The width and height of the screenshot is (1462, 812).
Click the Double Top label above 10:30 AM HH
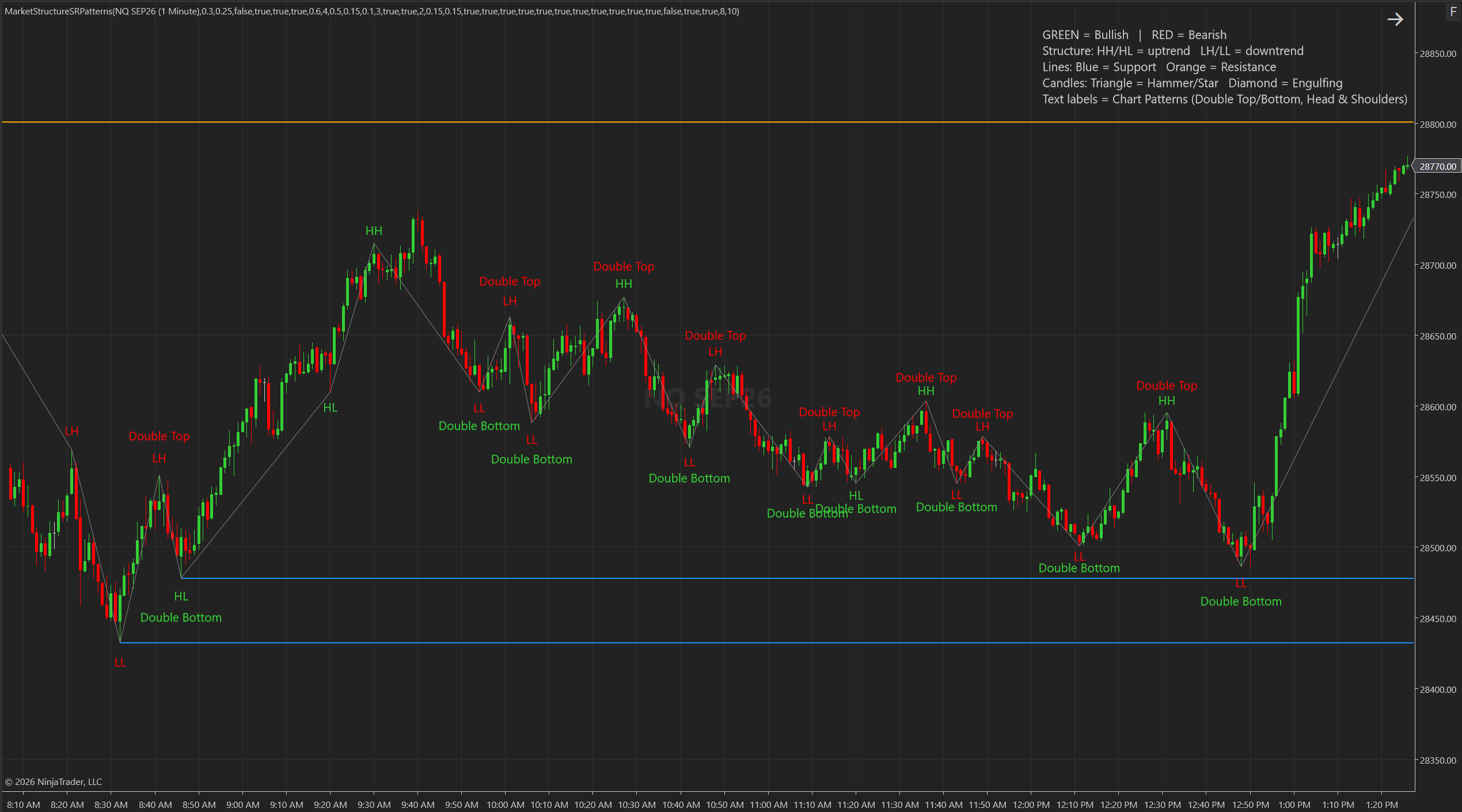click(x=624, y=266)
